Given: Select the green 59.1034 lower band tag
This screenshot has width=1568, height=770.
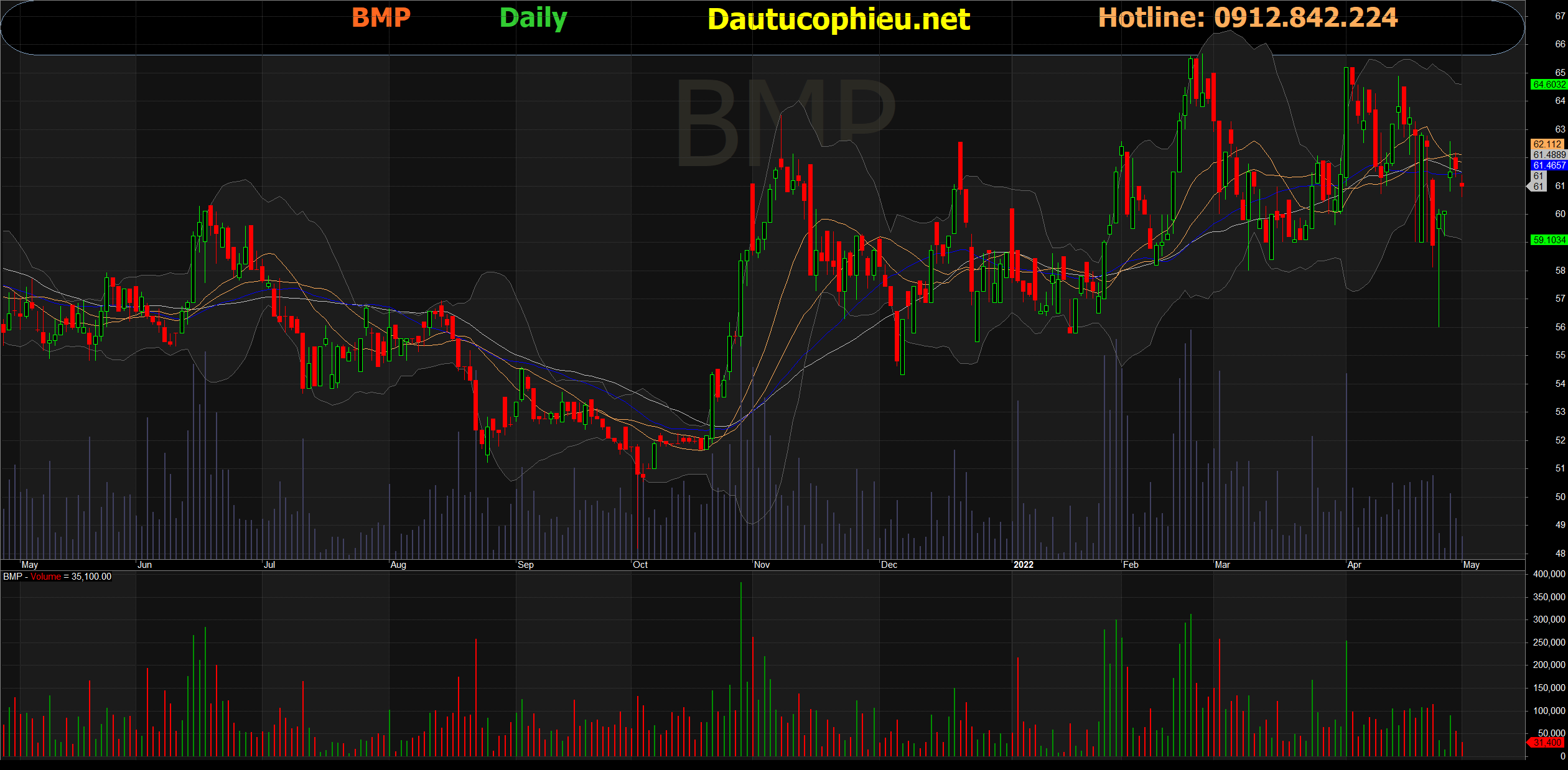Looking at the screenshot, I should click(1548, 240).
